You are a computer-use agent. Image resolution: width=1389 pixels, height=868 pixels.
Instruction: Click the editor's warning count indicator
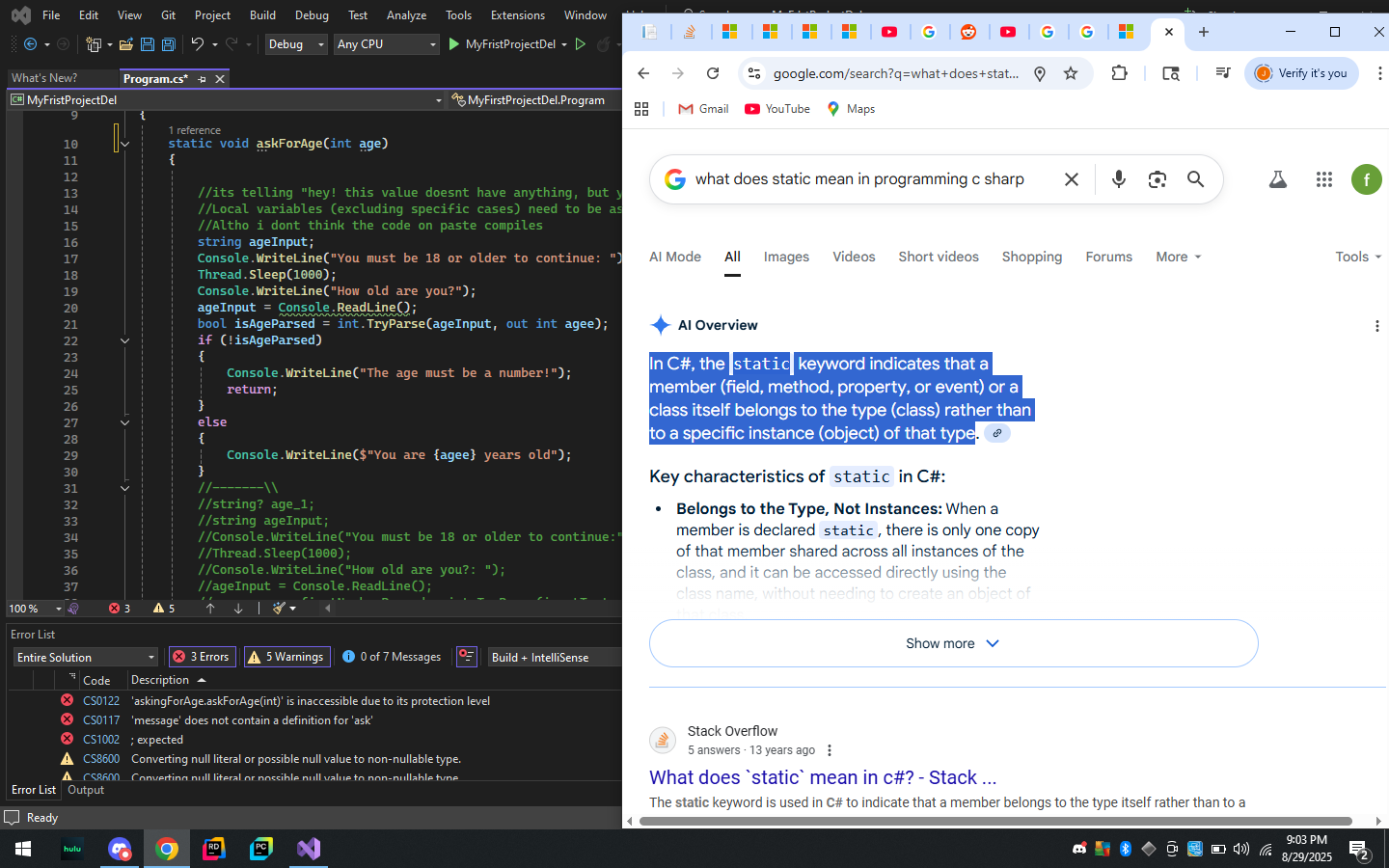(164, 609)
